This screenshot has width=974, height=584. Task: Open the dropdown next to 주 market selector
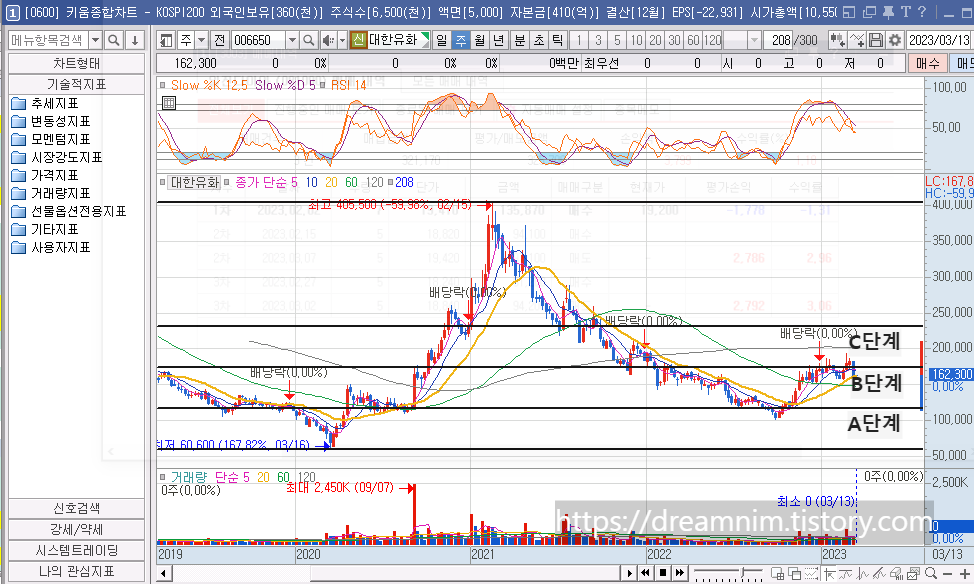pos(201,40)
